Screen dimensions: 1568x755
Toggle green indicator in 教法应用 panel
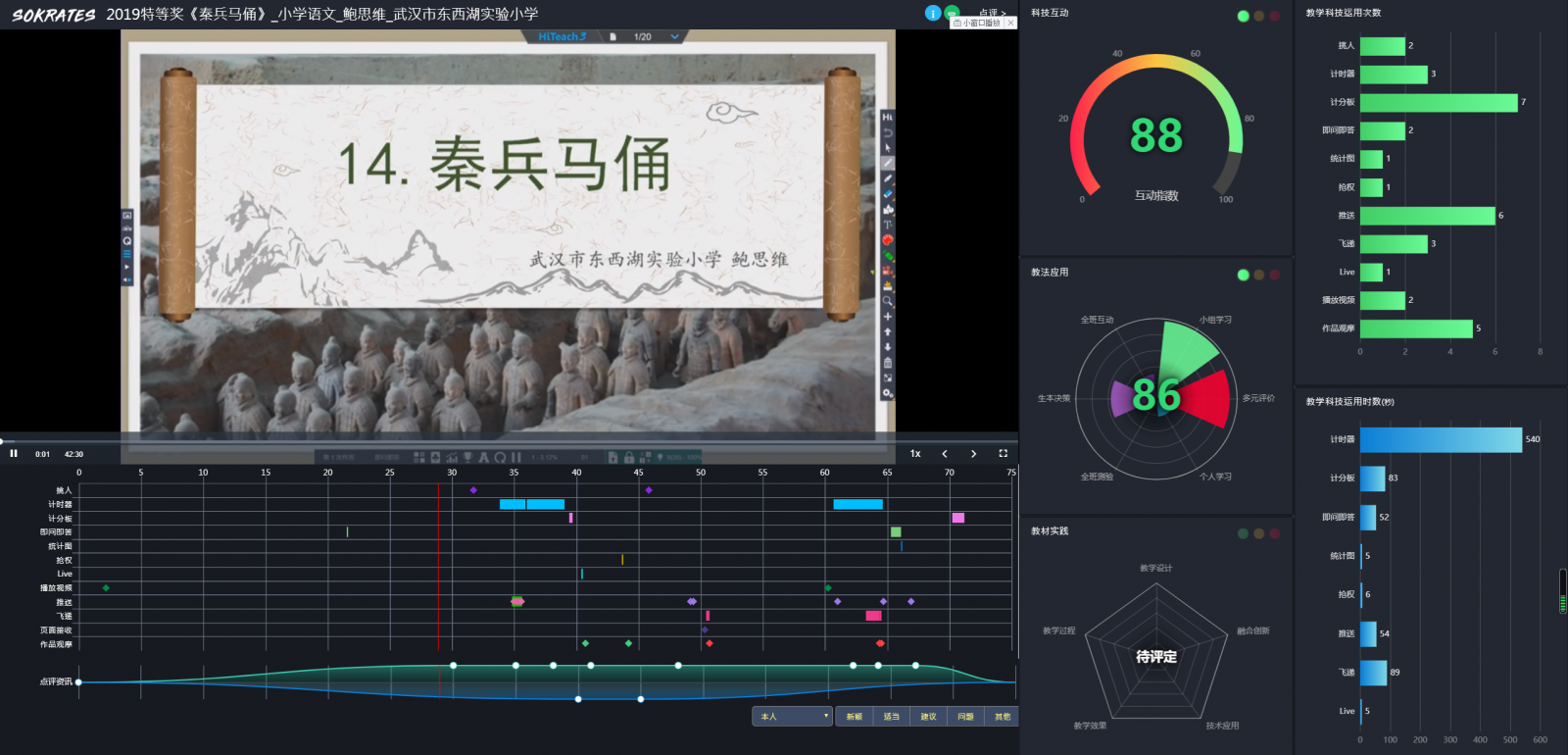pos(1244,275)
